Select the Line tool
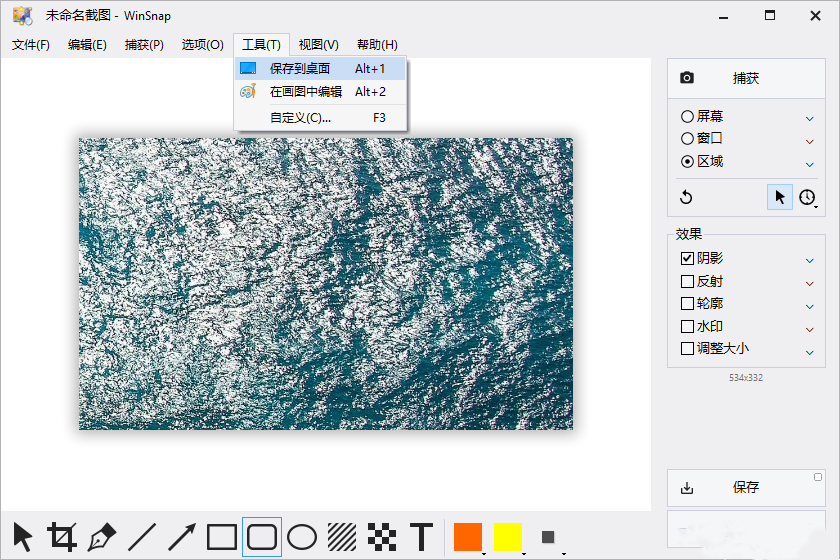840x560 pixels. tap(142, 537)
